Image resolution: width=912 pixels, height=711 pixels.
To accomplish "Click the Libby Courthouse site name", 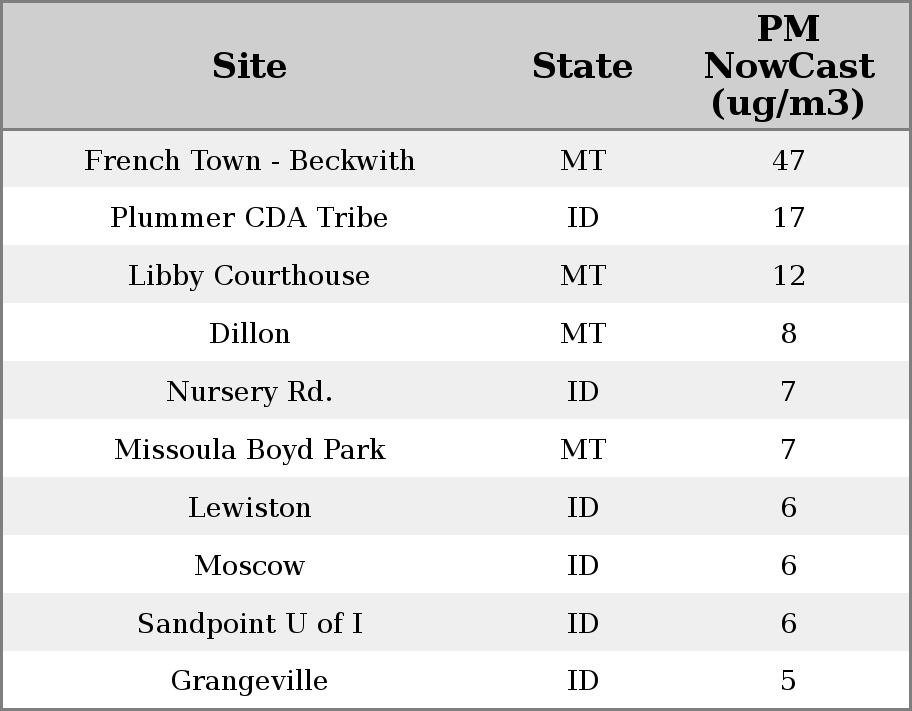I will pos(249,276).
